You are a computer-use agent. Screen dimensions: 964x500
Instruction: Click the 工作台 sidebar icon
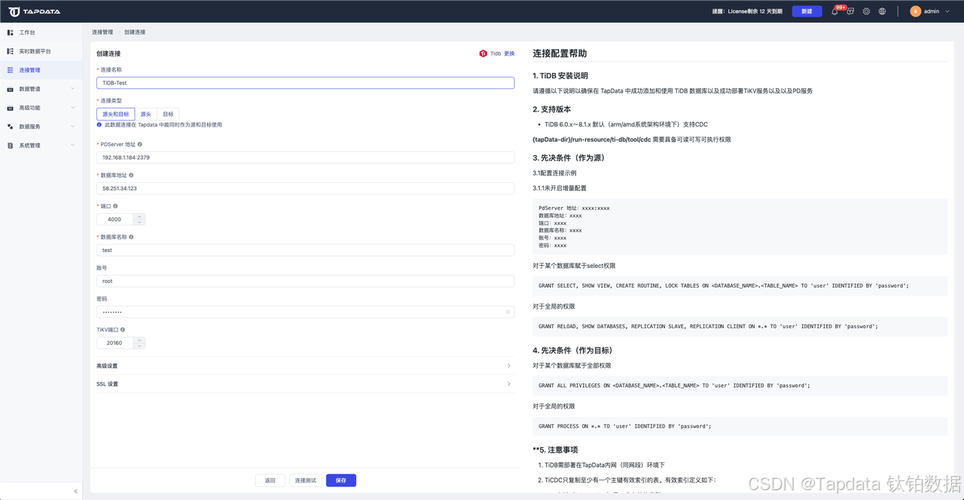pos(10,32)
